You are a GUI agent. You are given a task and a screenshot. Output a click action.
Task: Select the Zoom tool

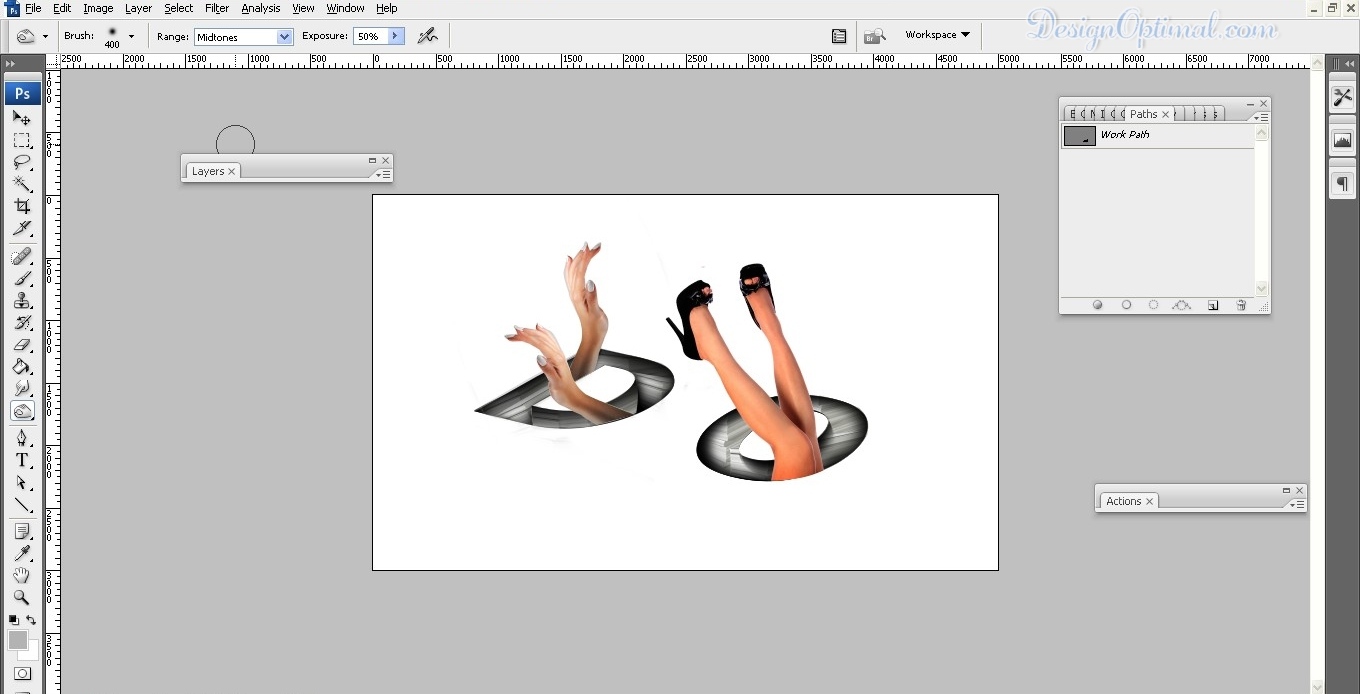pyautogui.click(x=22, y=598)
